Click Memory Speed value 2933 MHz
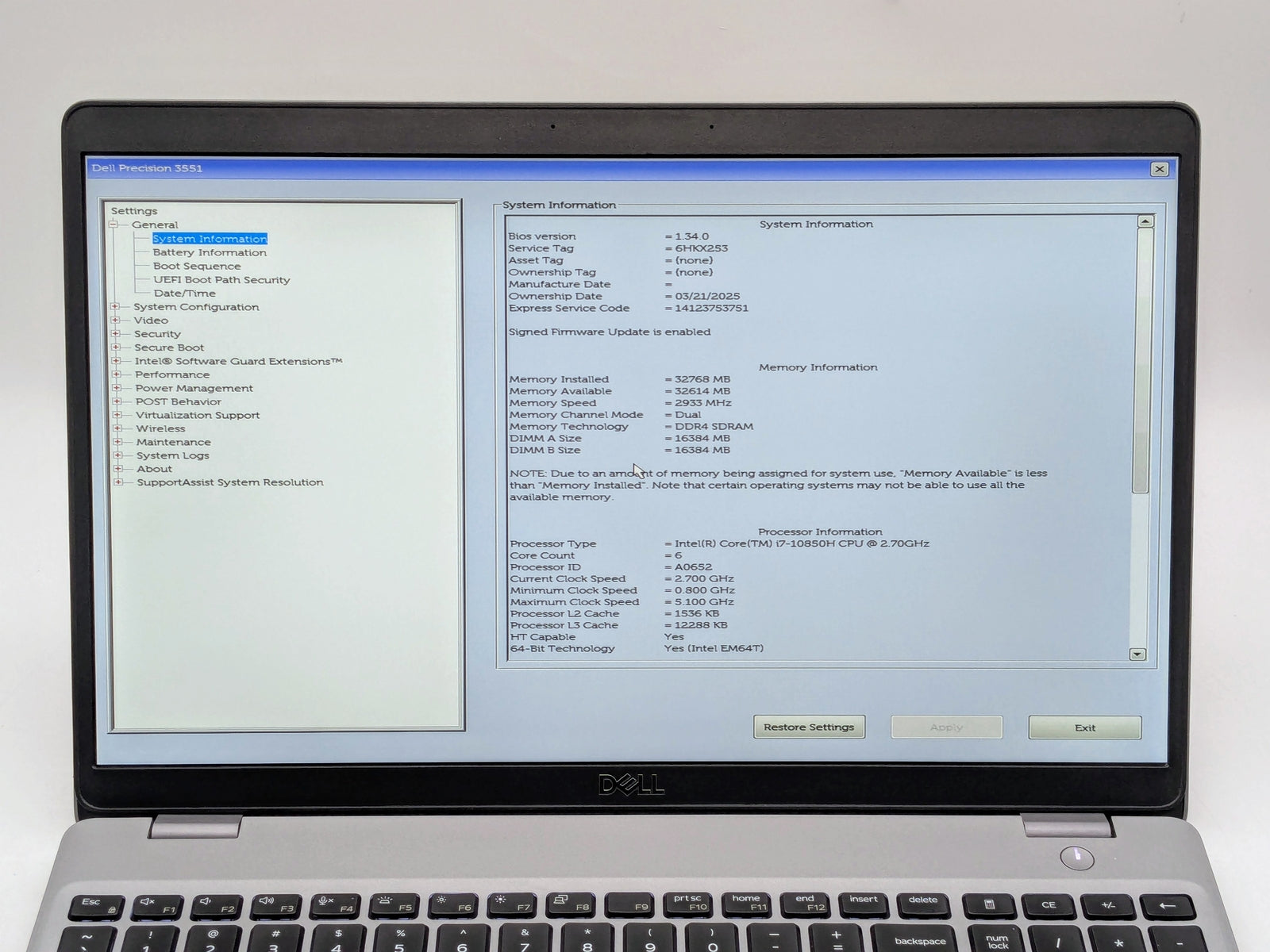This screenshot has width=1270, height=952. click(702, 403)
